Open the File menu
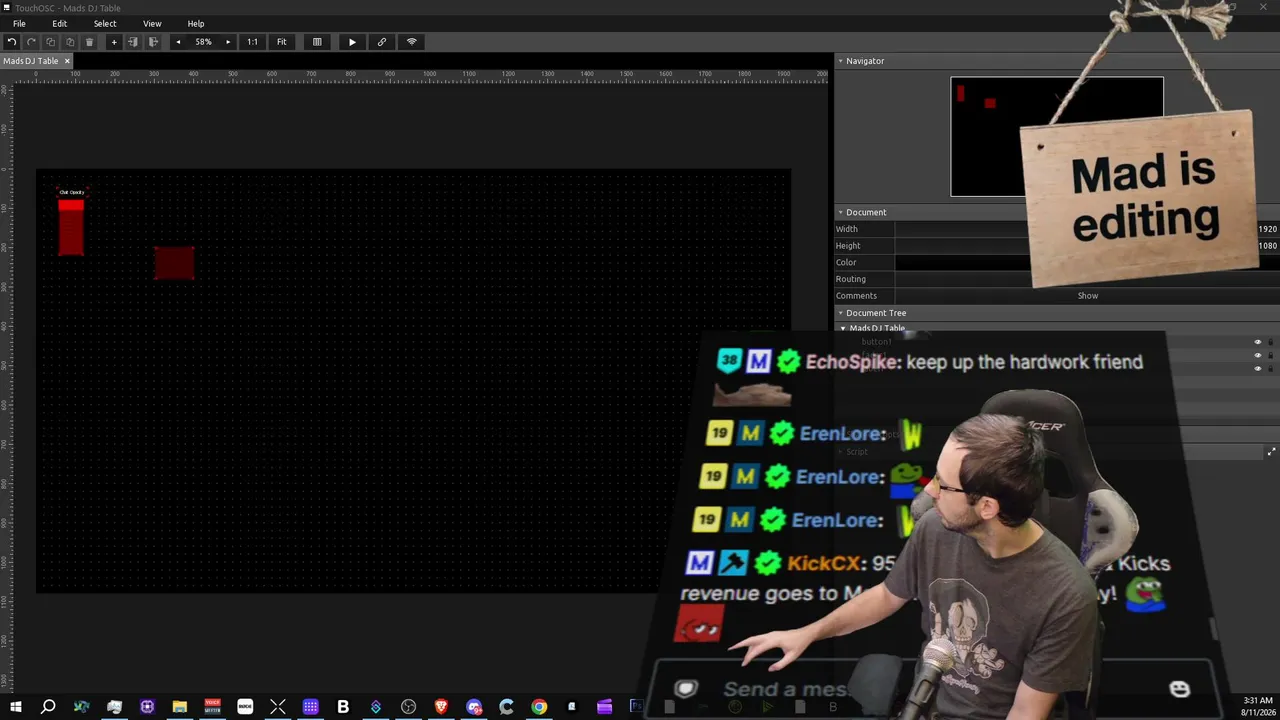The image size is (1280, 720). point(19,24)
